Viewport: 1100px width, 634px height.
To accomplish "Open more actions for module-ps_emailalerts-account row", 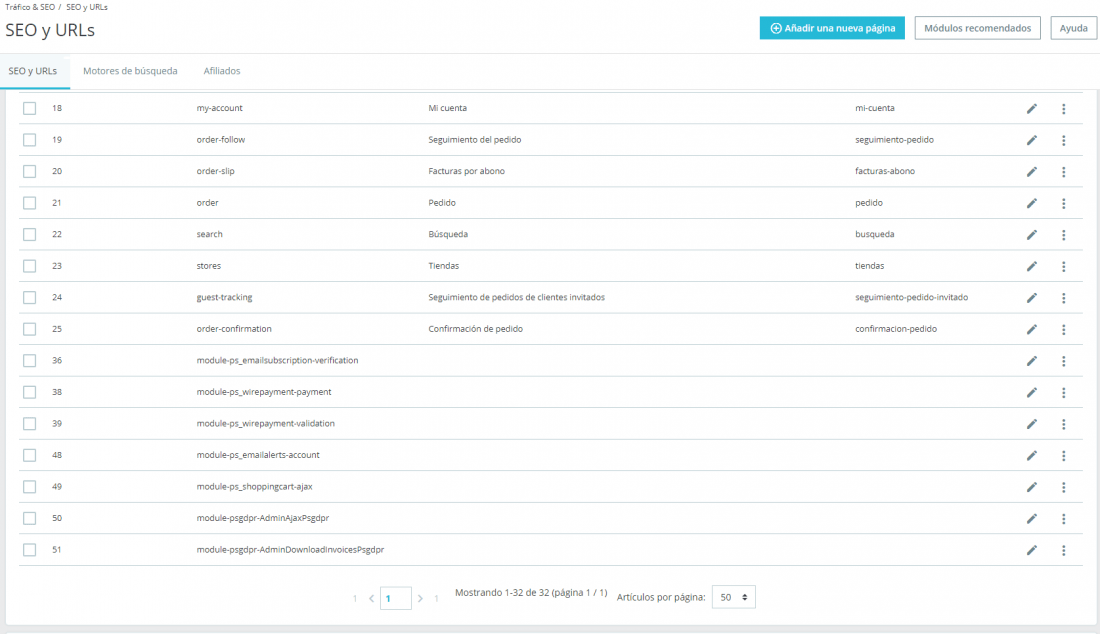I will [1064, 456].
